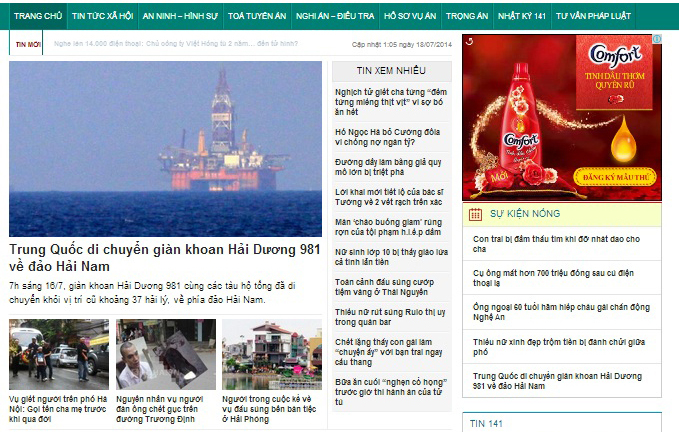Screen dimensions: 679x432
Task: Open NGHI ÁN – ĐIỀU TRA section
Action: [x=335, y=16]
